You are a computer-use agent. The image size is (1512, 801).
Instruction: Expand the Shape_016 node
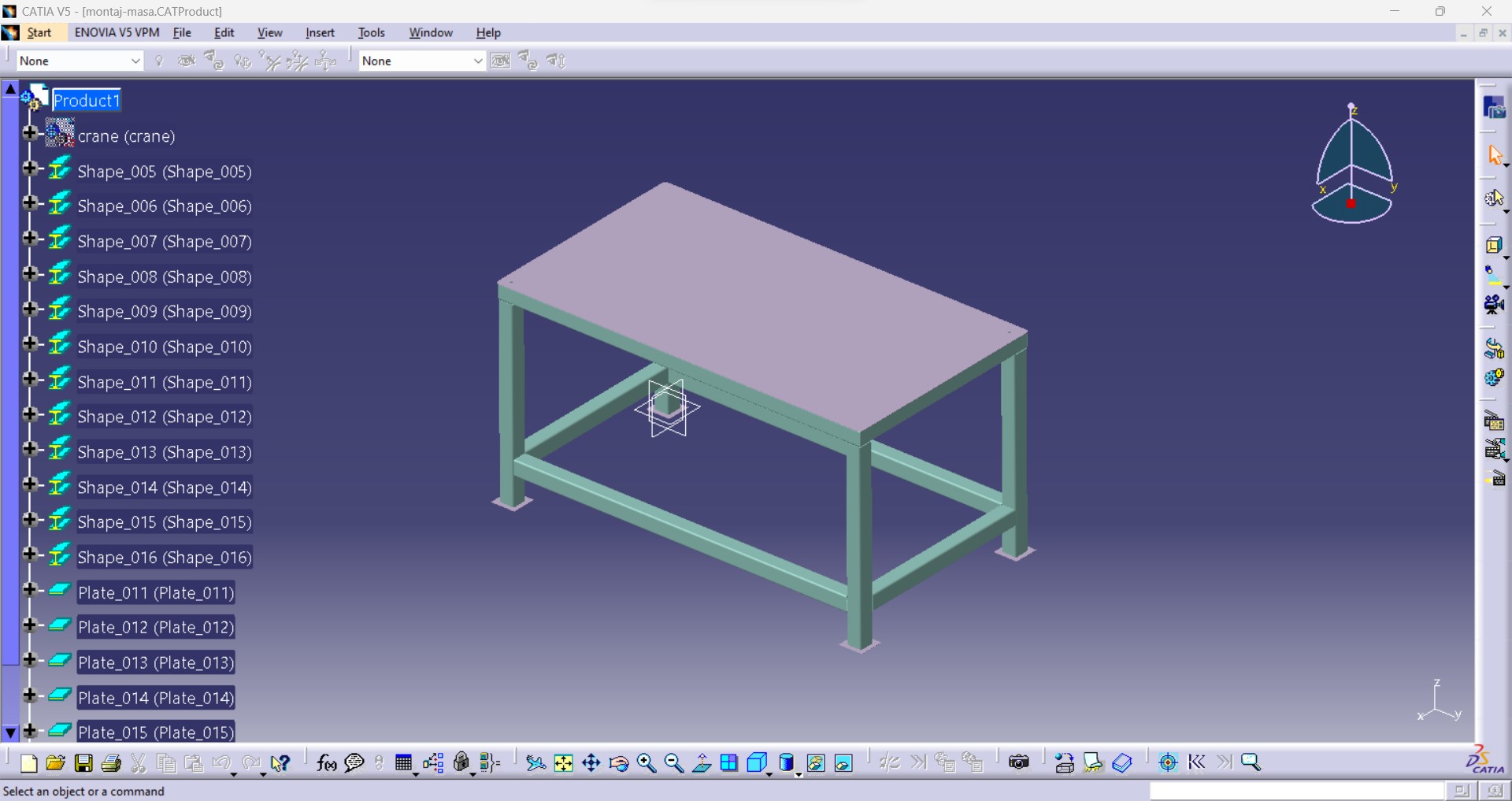(x=30, y=554)
